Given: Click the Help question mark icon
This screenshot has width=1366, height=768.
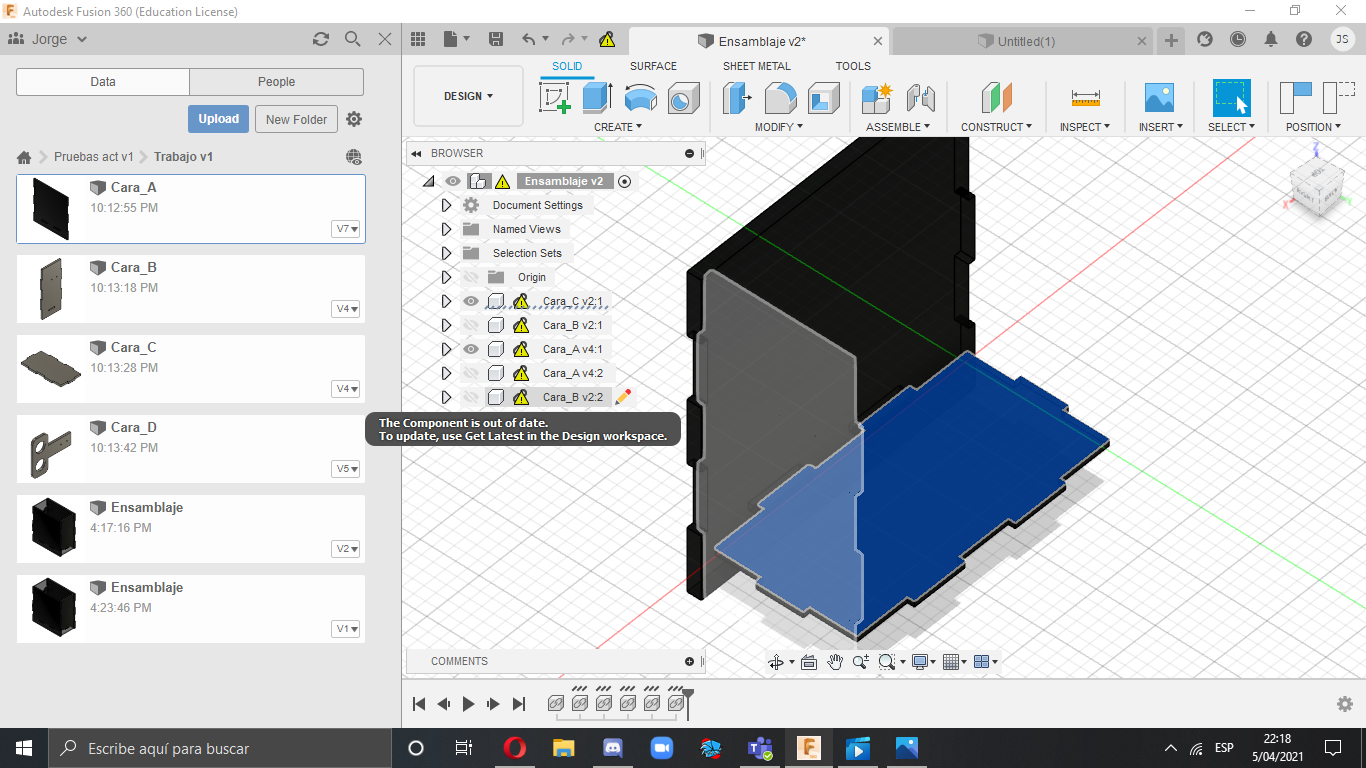Looking at the screenshot, I should click(1303, 39).
